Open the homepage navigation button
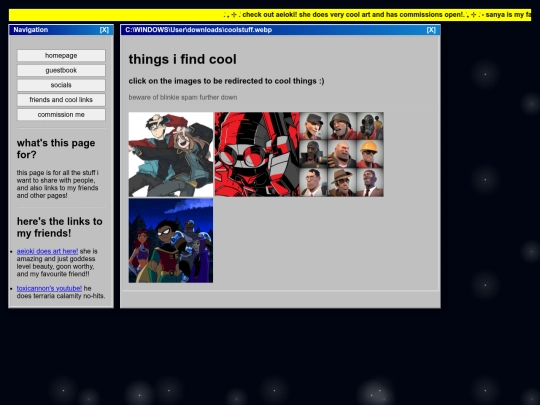This screenshot has width=540, height=405. click(61, 55)
